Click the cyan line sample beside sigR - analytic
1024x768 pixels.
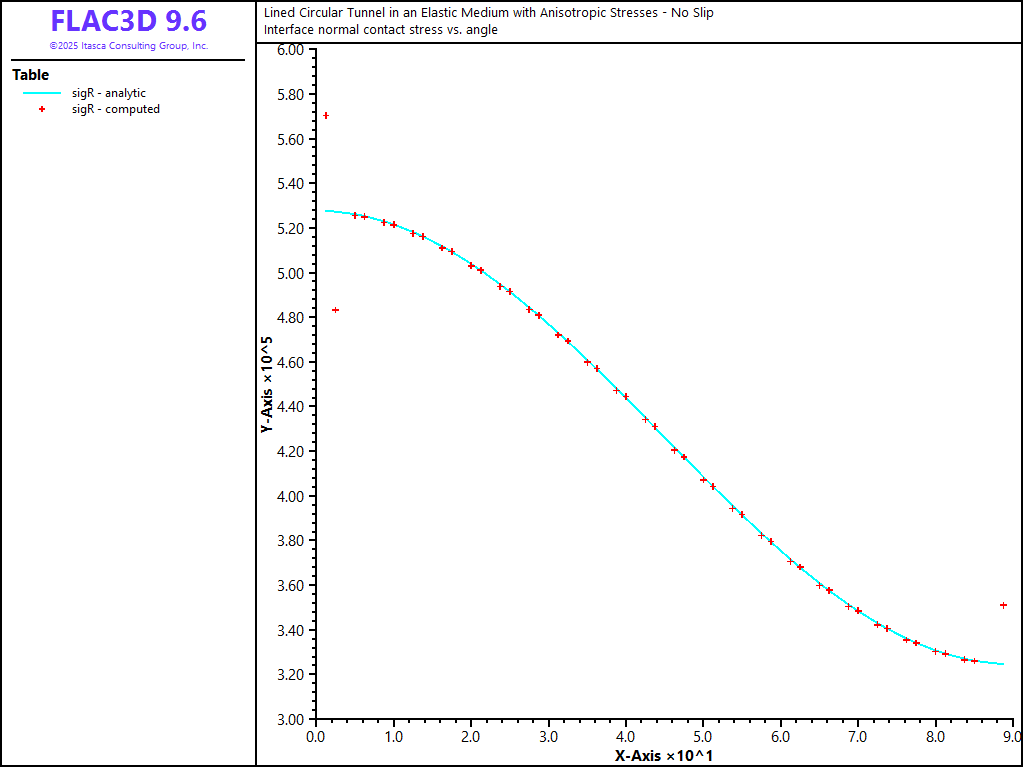[42, 93]
